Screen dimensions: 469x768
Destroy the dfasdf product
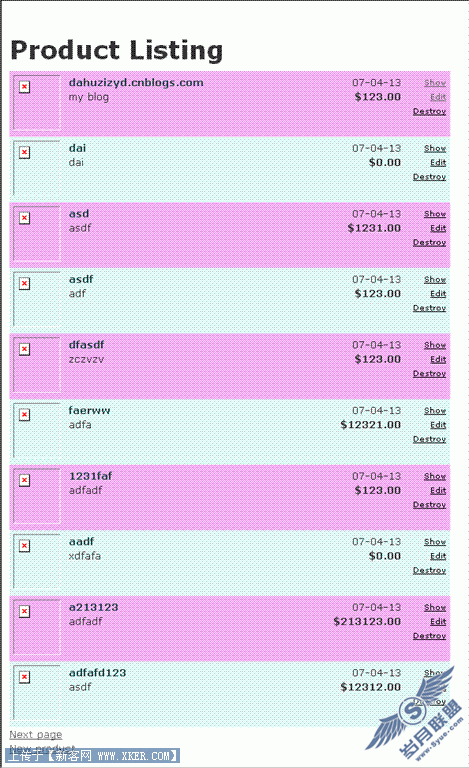[429, 374]
